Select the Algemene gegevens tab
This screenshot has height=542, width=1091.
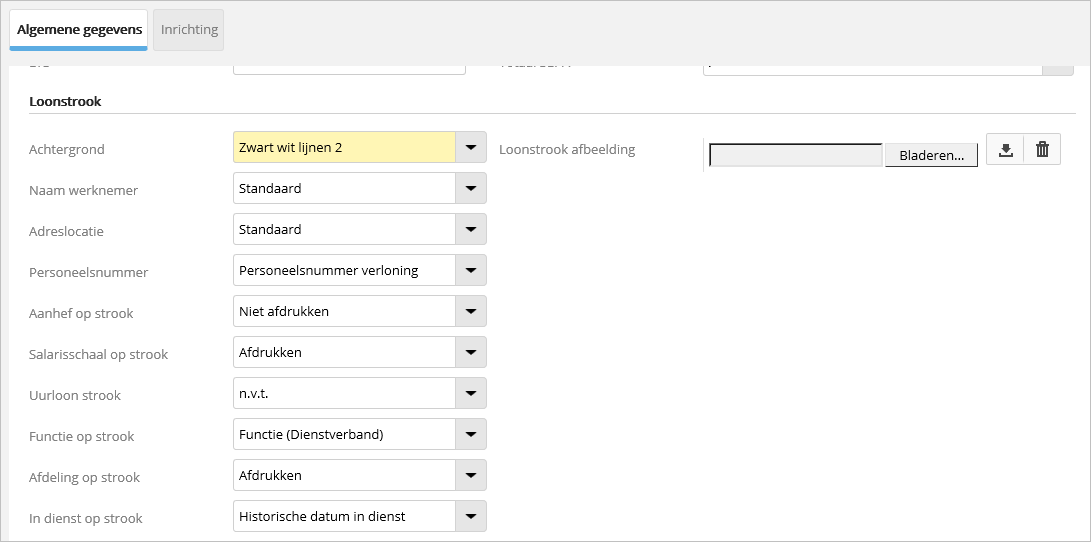(79, 30)
